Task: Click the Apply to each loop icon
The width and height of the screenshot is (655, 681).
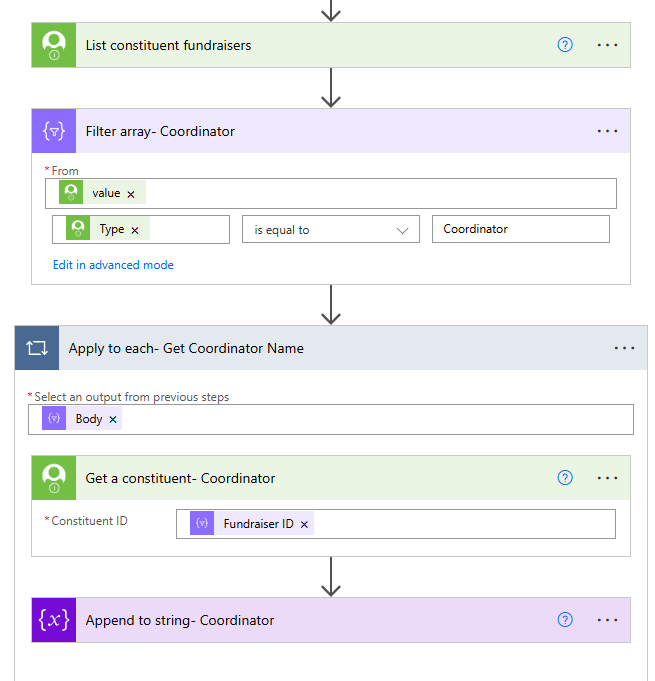Action: (x=37, y=348)
